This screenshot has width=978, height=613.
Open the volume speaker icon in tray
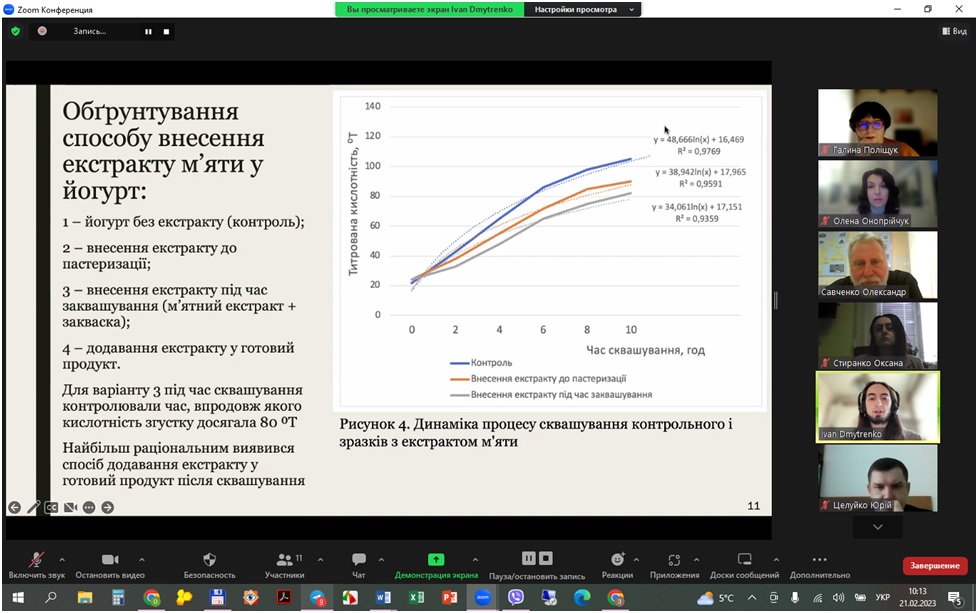[x=838, y=597]
